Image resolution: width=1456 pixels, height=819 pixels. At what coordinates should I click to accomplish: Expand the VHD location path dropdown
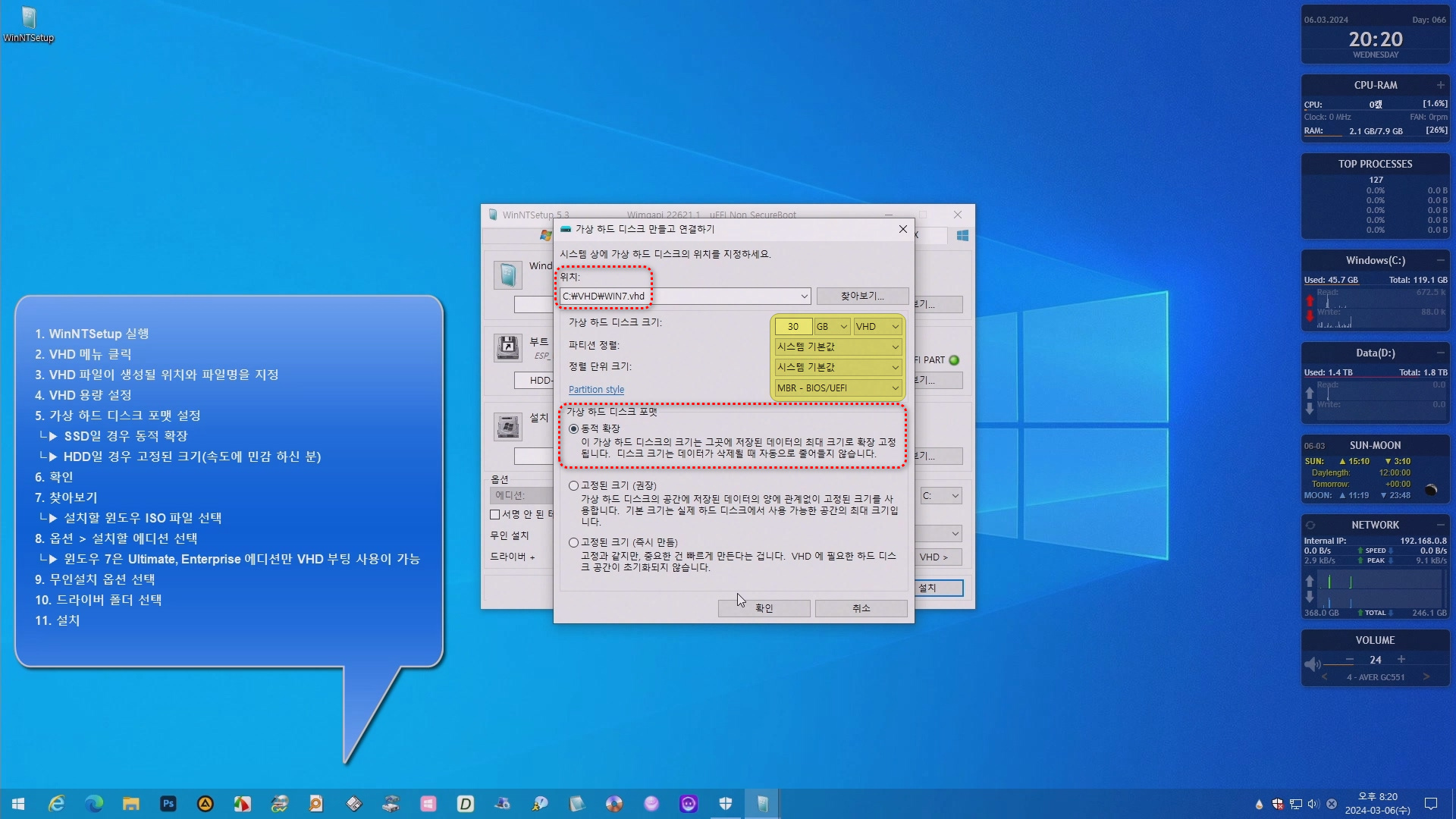[x=804, y=296]
